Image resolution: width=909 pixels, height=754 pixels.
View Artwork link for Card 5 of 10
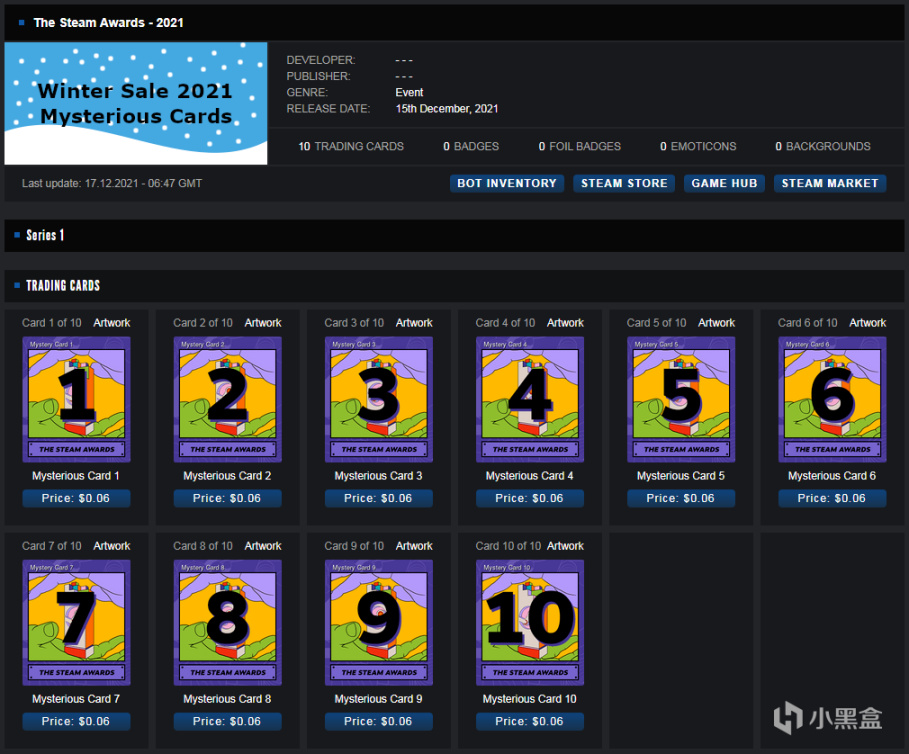point(717,323)
